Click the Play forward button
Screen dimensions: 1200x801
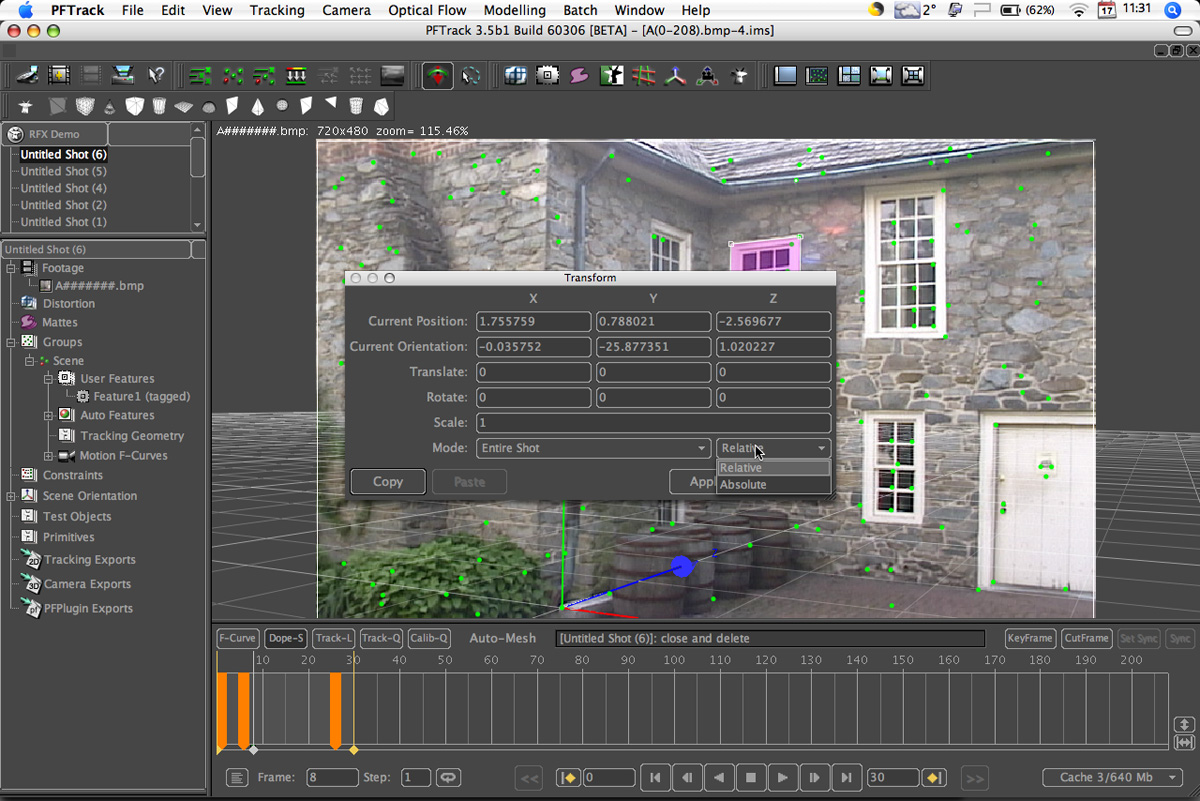pyautogui.click(x=783, y=777)
